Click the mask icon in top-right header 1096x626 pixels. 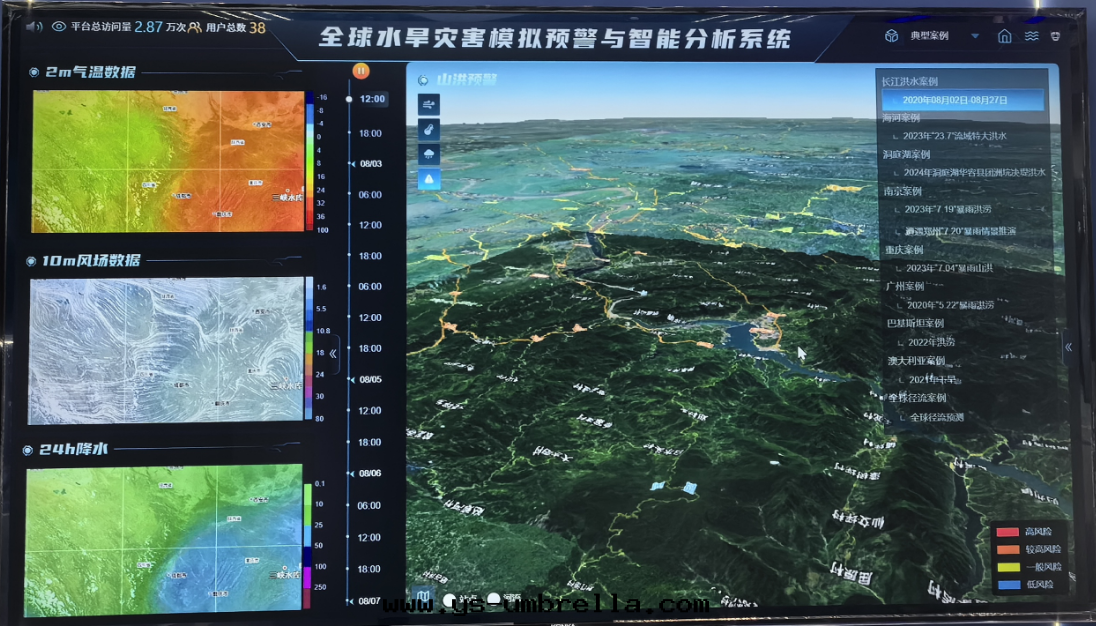coord(1055,37)
